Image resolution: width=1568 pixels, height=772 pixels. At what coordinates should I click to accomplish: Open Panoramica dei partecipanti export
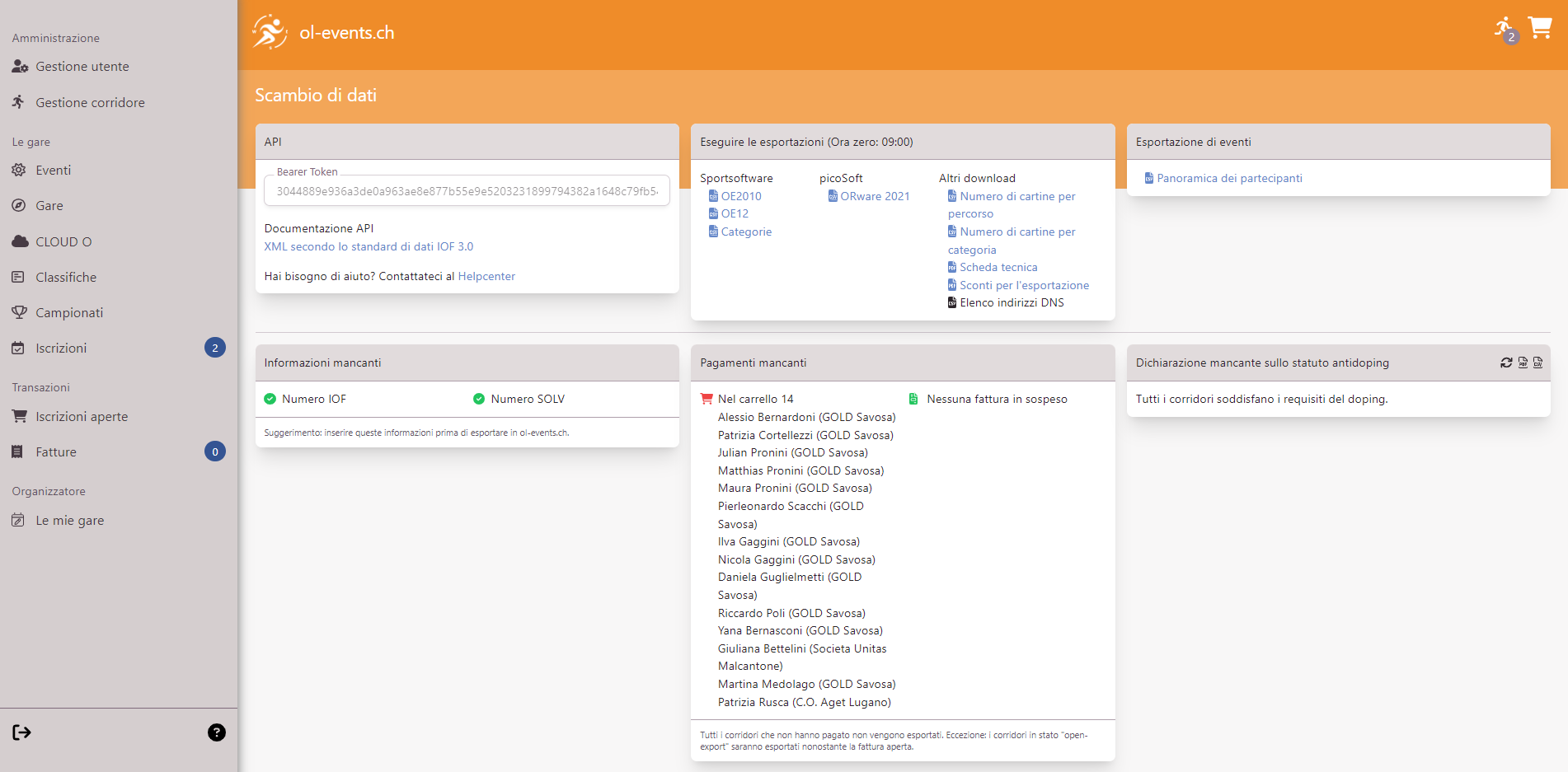1229,178
